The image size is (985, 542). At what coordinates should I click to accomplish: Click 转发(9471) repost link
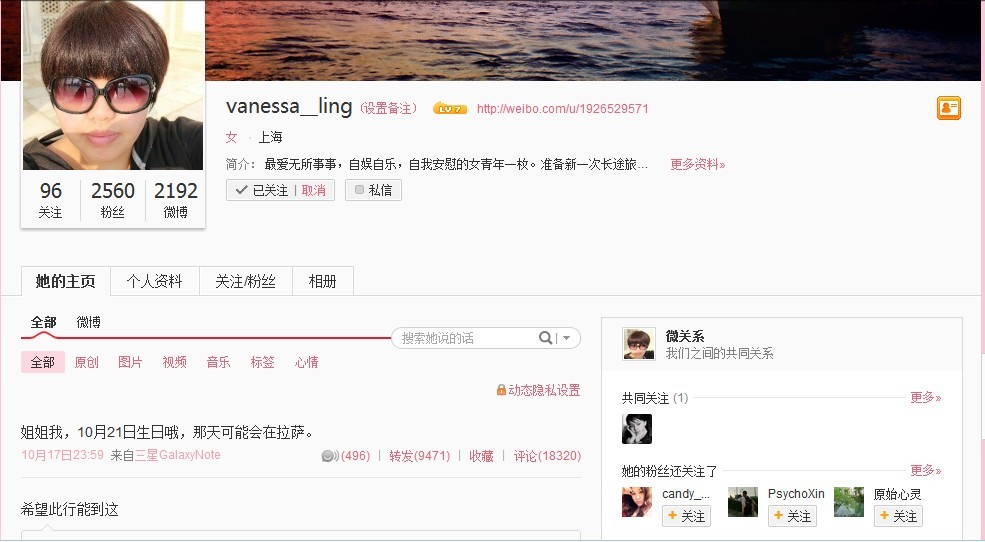coord(420,456)
